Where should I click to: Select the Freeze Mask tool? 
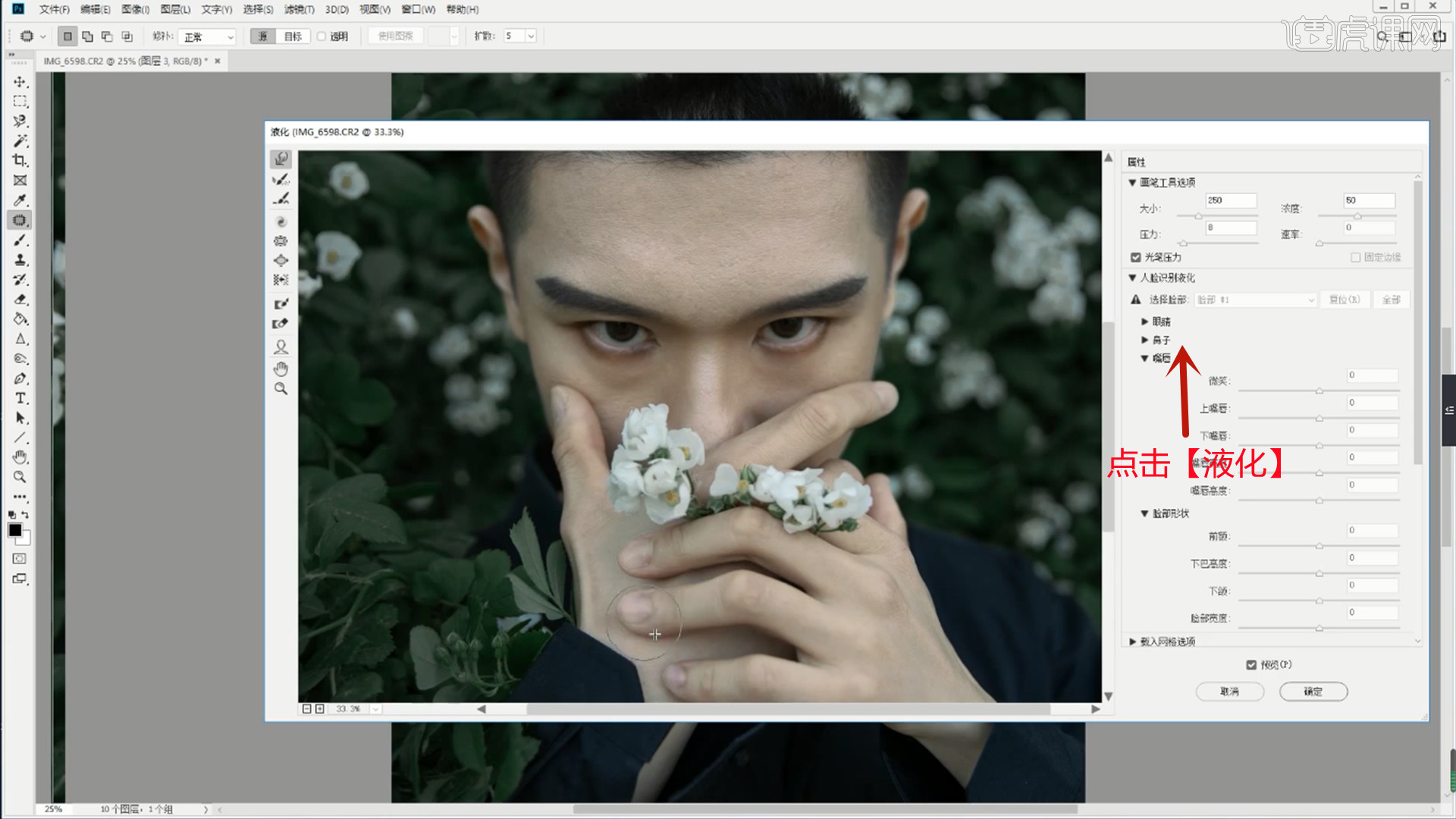click(281, 304)
